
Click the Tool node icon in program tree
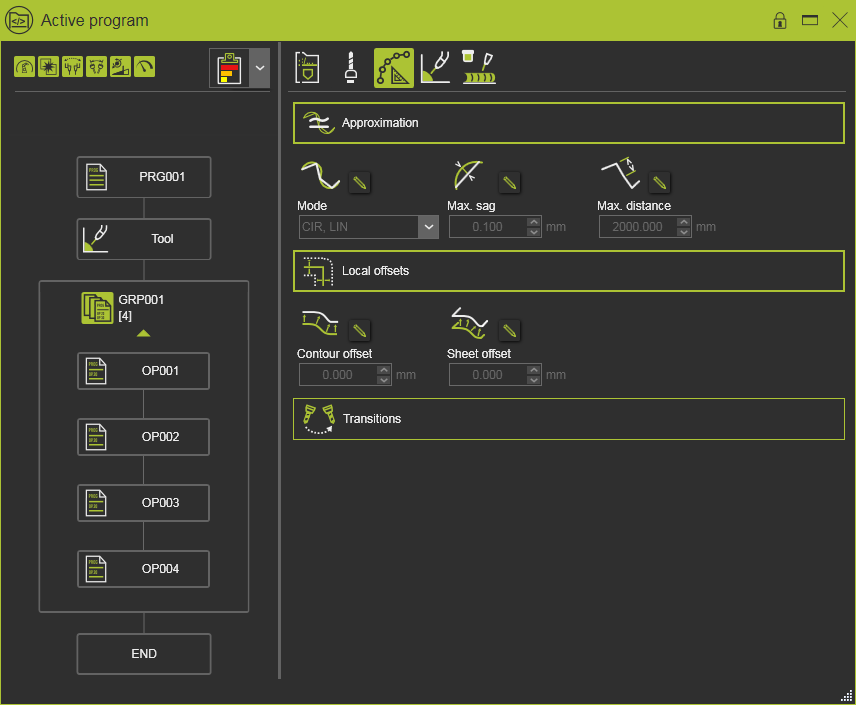point(97,239)
